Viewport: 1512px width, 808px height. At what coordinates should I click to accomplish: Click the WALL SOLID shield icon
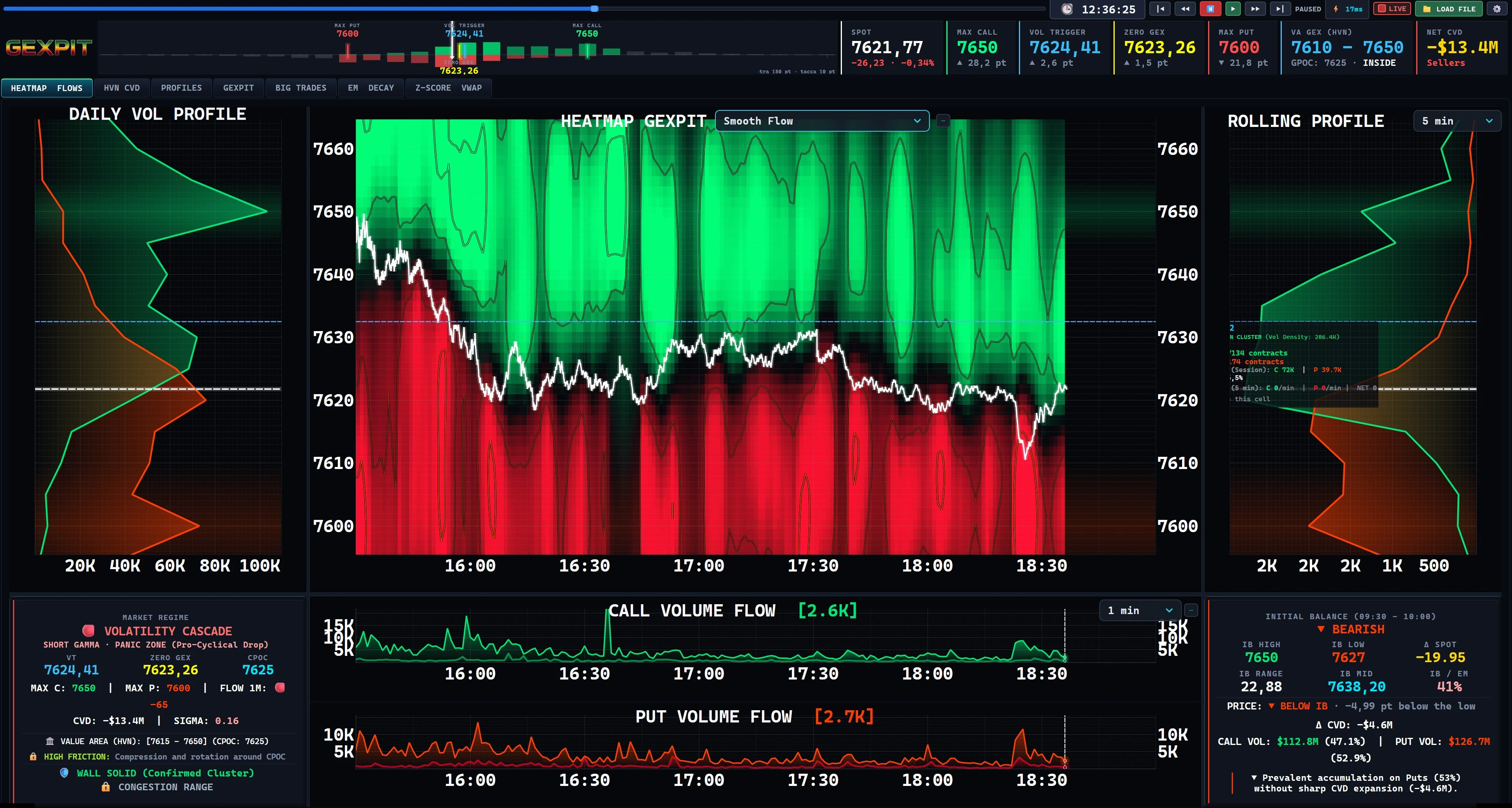(64, 773)
